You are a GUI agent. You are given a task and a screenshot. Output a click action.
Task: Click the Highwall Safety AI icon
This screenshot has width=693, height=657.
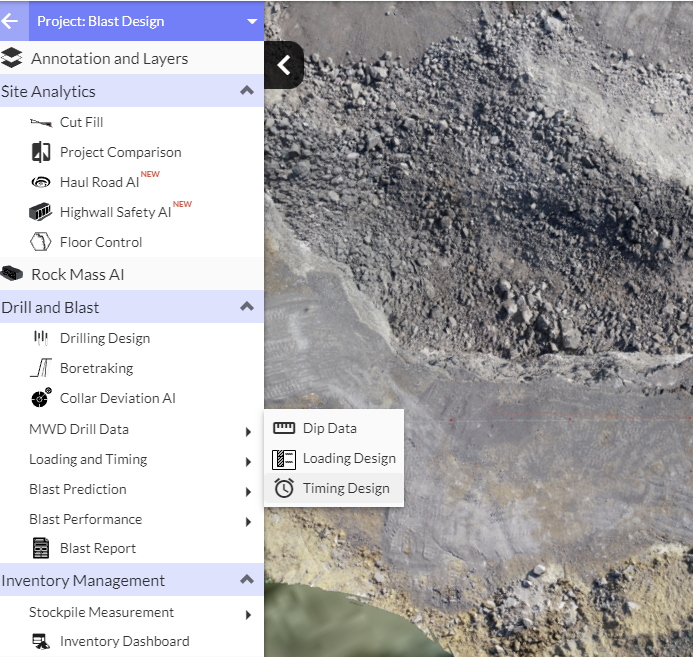[41, 212]
